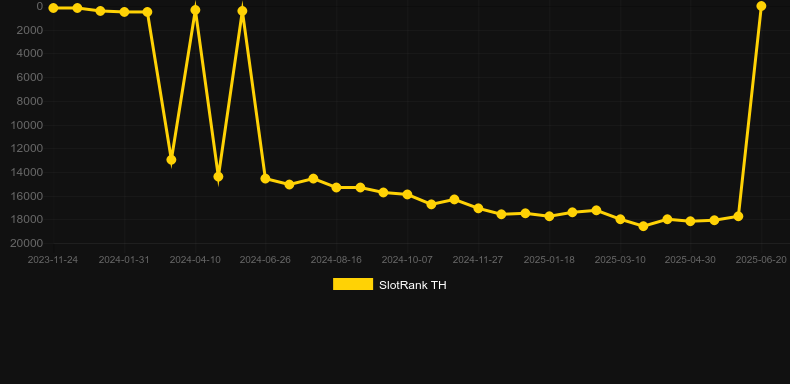Viewport: 790px width, 384px height.
Task: Select the data point at 2024-06-26
Action: click(266, 178)
